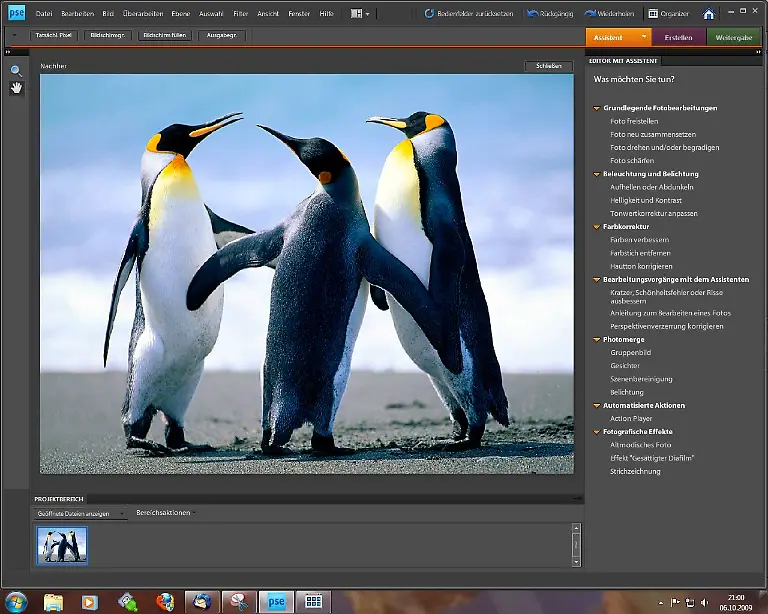
Task: Click the Bildschirm füllen button
Action: pyautogui.click(x=165, y=36)
